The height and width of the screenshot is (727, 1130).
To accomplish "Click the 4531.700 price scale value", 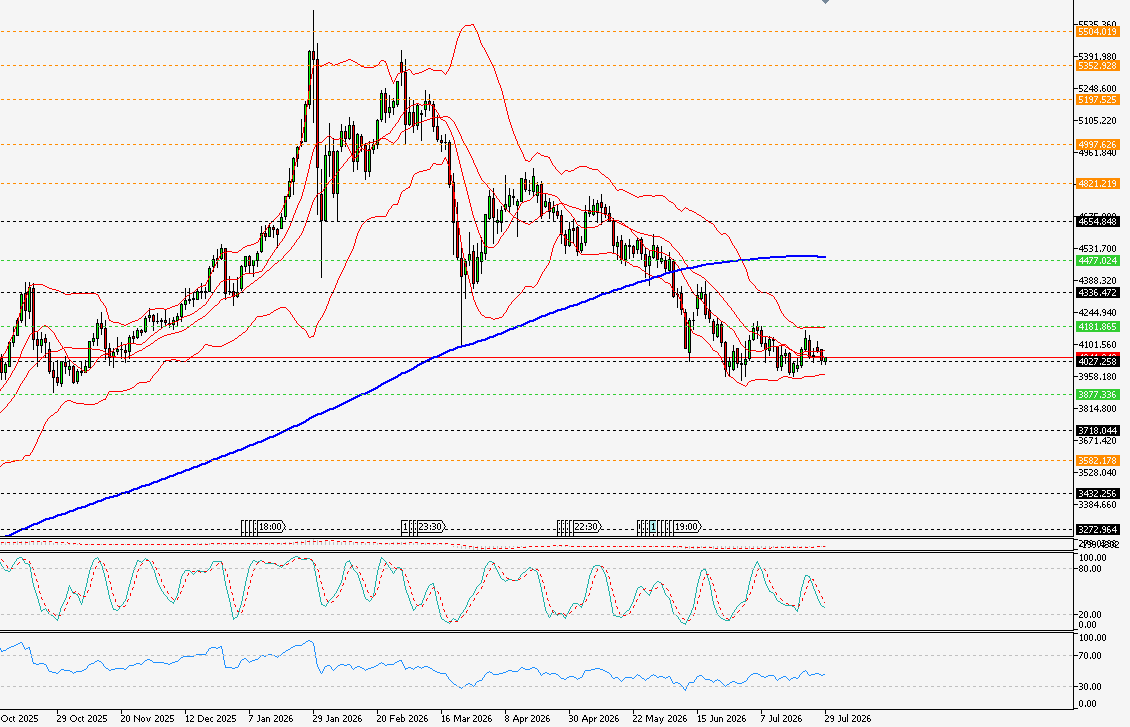I will click(x=1098, y=249).
